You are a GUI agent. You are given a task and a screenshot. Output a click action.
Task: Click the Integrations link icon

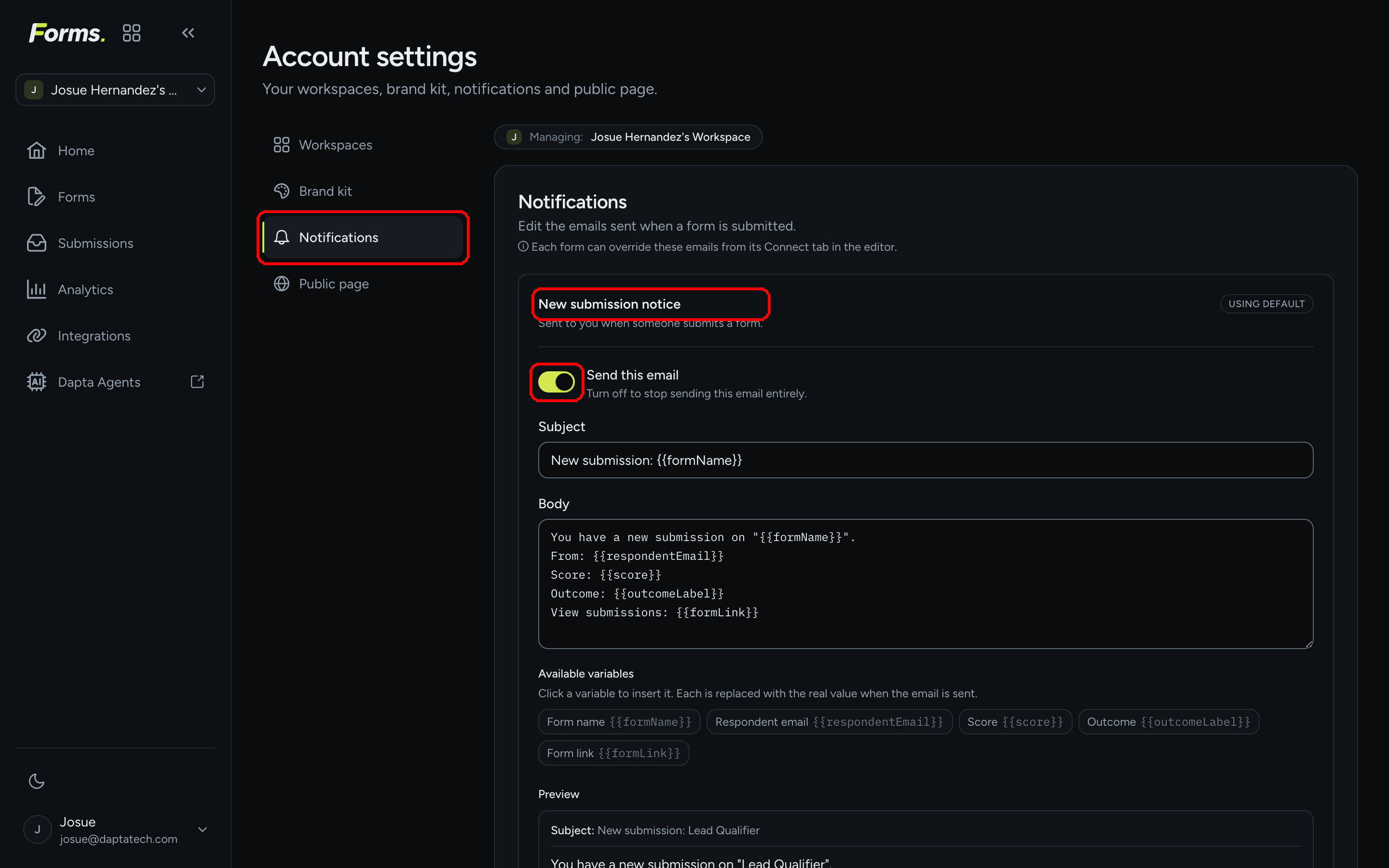pyautogui.click(x=37, y=336)
